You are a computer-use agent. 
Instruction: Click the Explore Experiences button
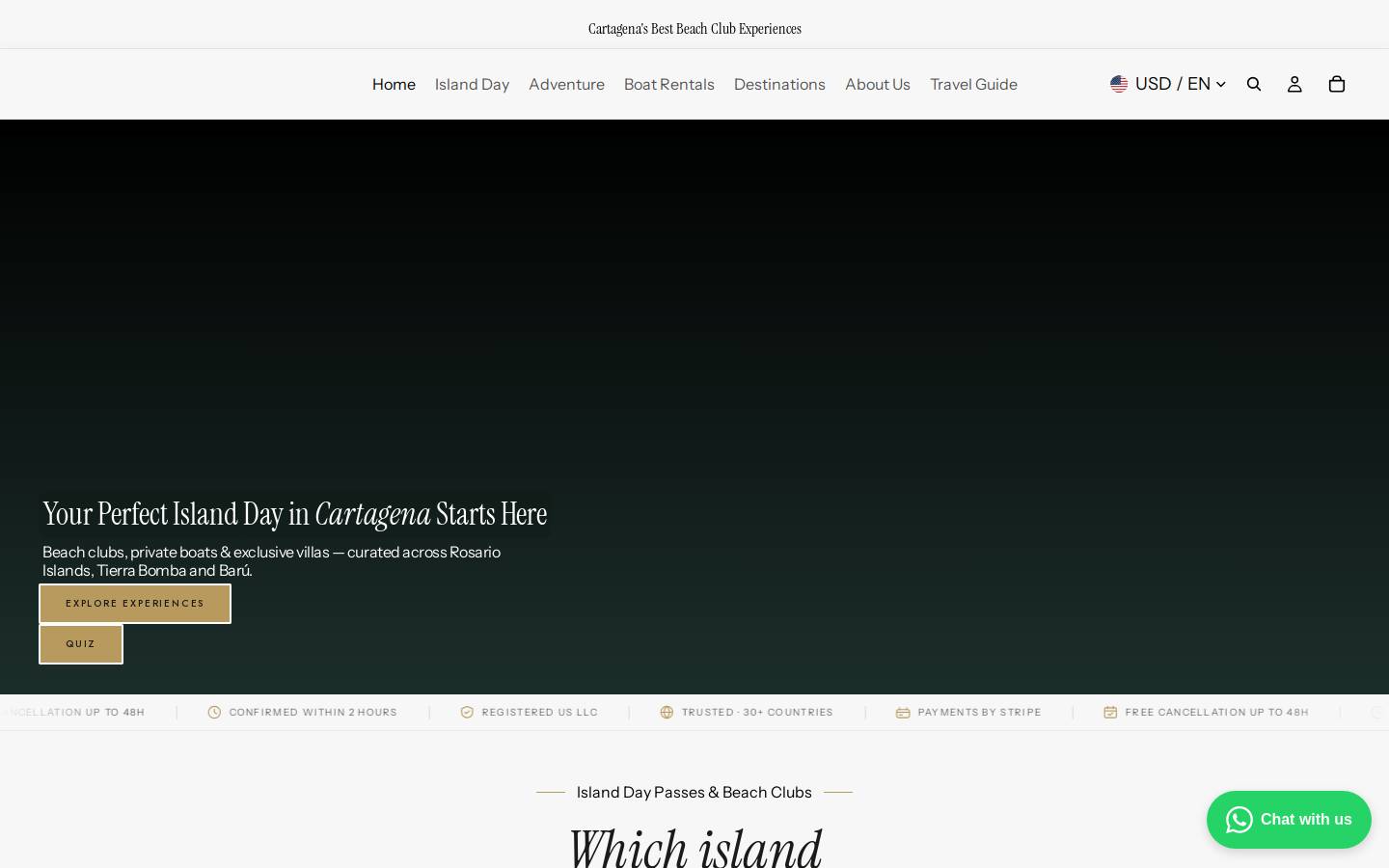tap(135, 604)
